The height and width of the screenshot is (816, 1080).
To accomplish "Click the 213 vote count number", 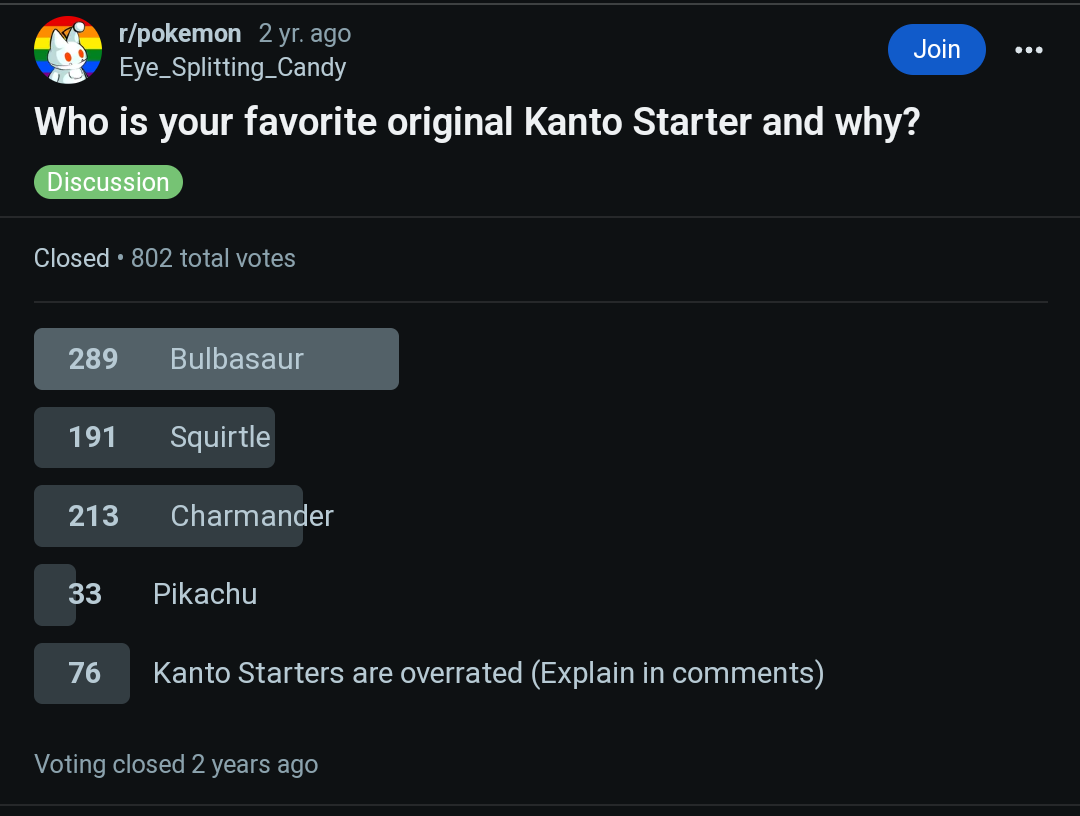I will point(93,516).
